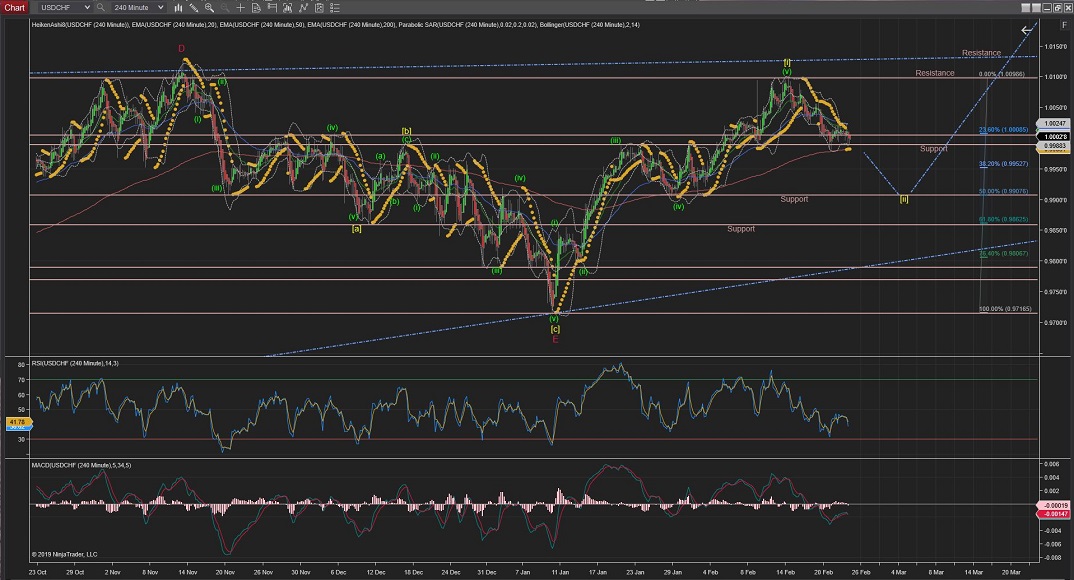Click the instrument search magnifier icon
This screenshot has height=580, width=1074.
point(101,8)
